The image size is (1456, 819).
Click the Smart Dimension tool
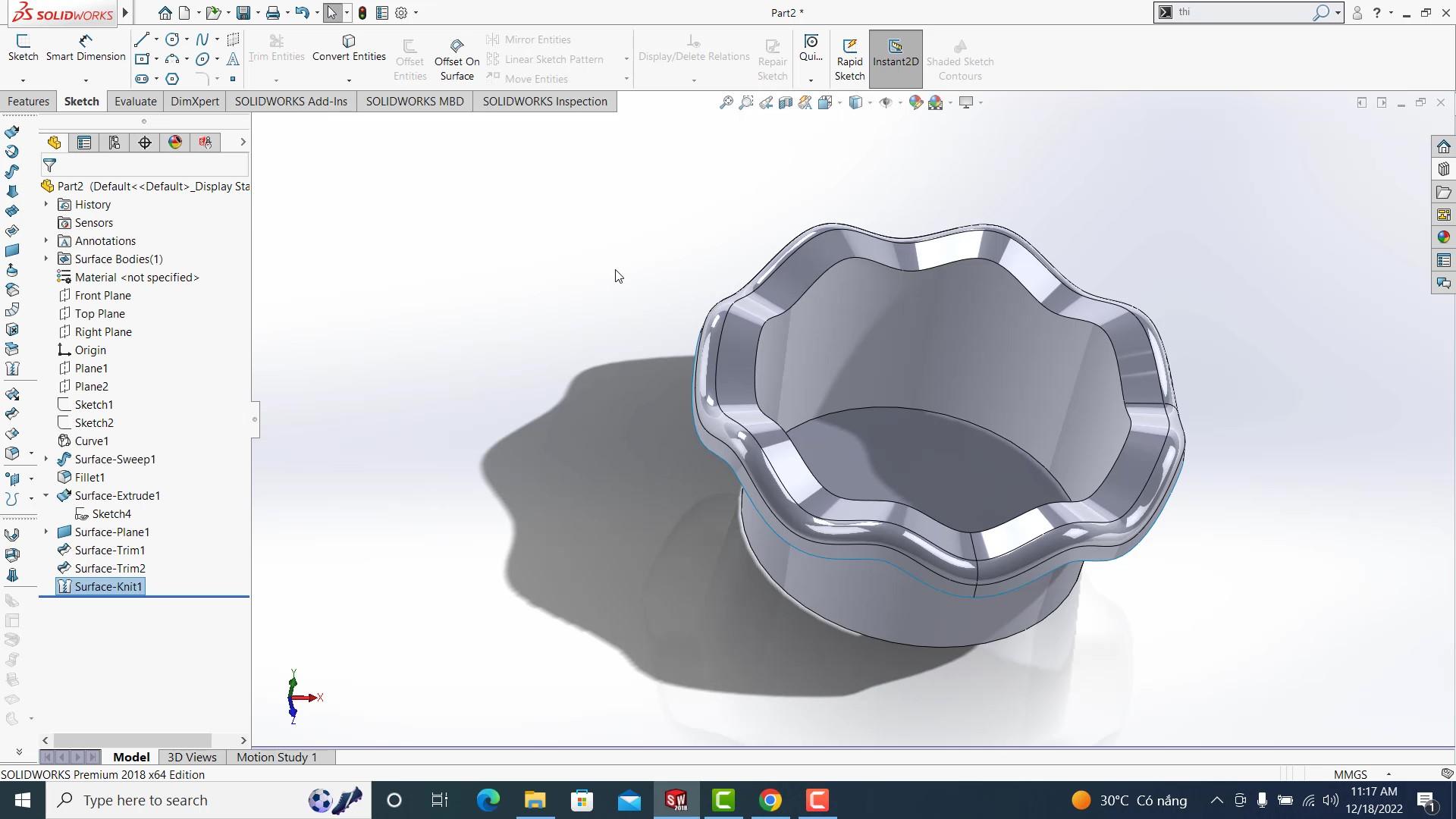click(x=85, y=47)
